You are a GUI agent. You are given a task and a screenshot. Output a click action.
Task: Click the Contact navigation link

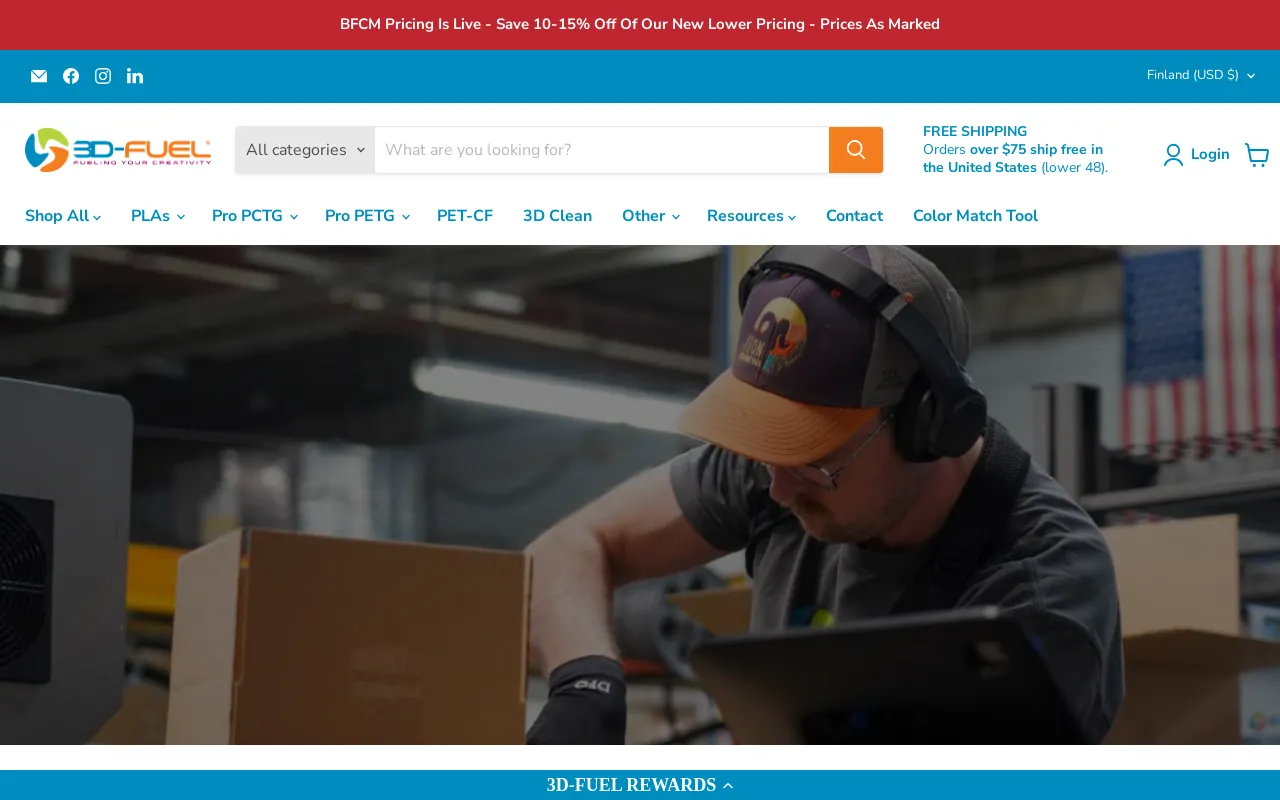[x=854, y=216]
